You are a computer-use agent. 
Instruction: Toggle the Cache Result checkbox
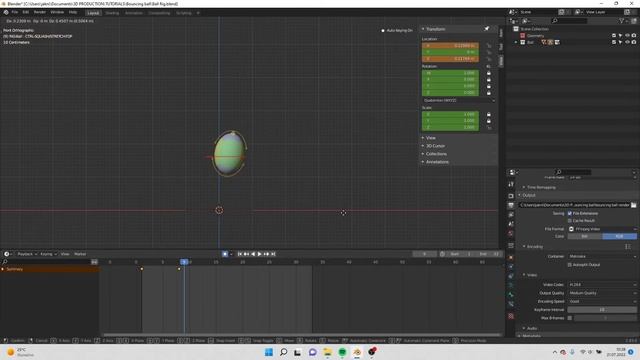(570, 221)
